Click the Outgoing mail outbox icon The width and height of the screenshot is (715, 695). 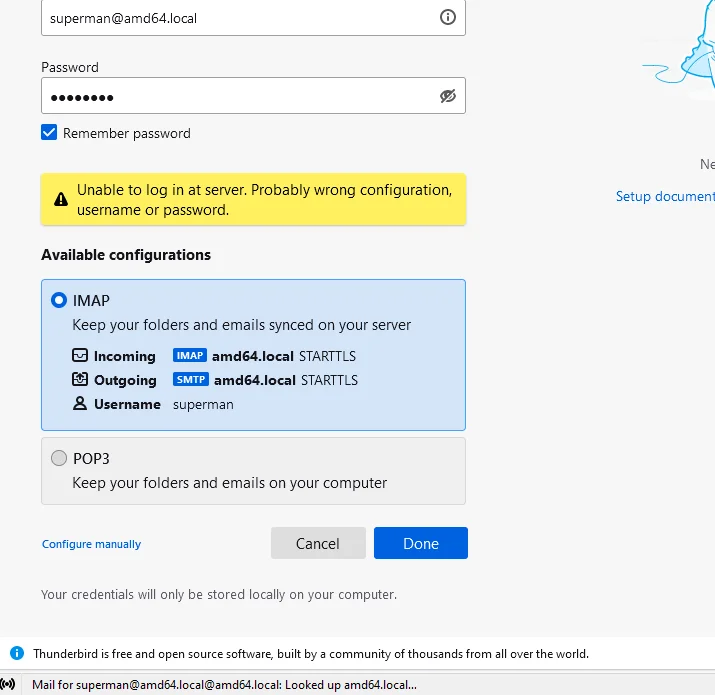[80, 380]
